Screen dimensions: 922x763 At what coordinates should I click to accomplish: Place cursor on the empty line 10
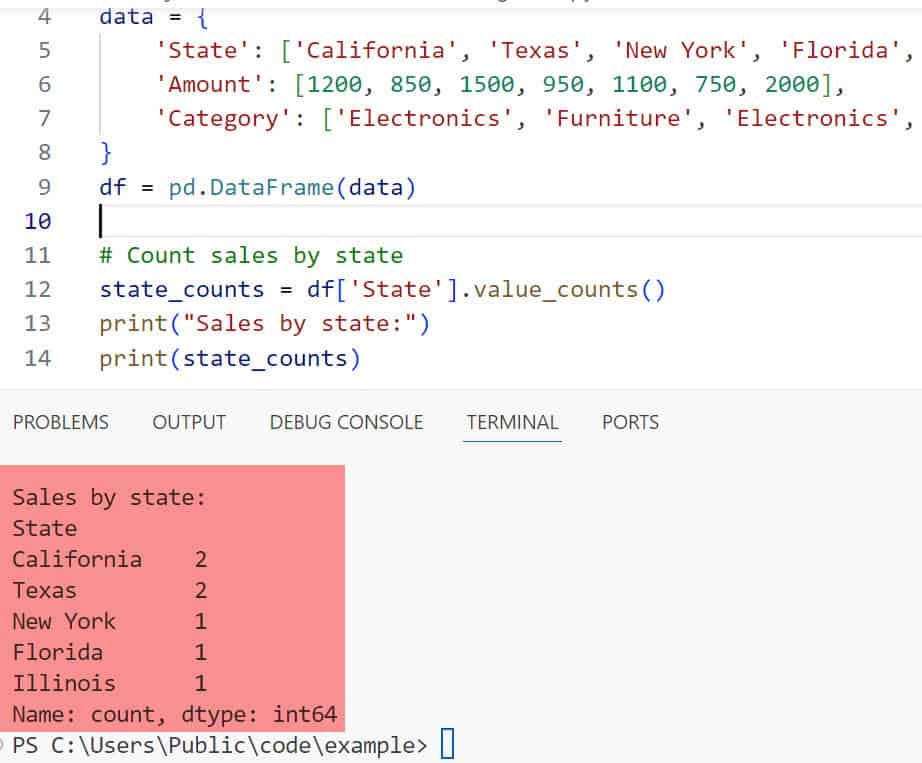point(300,221)
